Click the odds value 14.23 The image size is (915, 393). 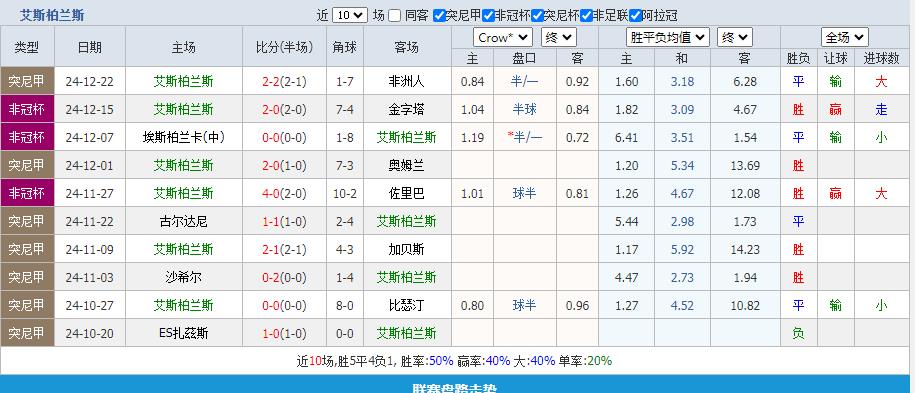[x=745, y=249]
